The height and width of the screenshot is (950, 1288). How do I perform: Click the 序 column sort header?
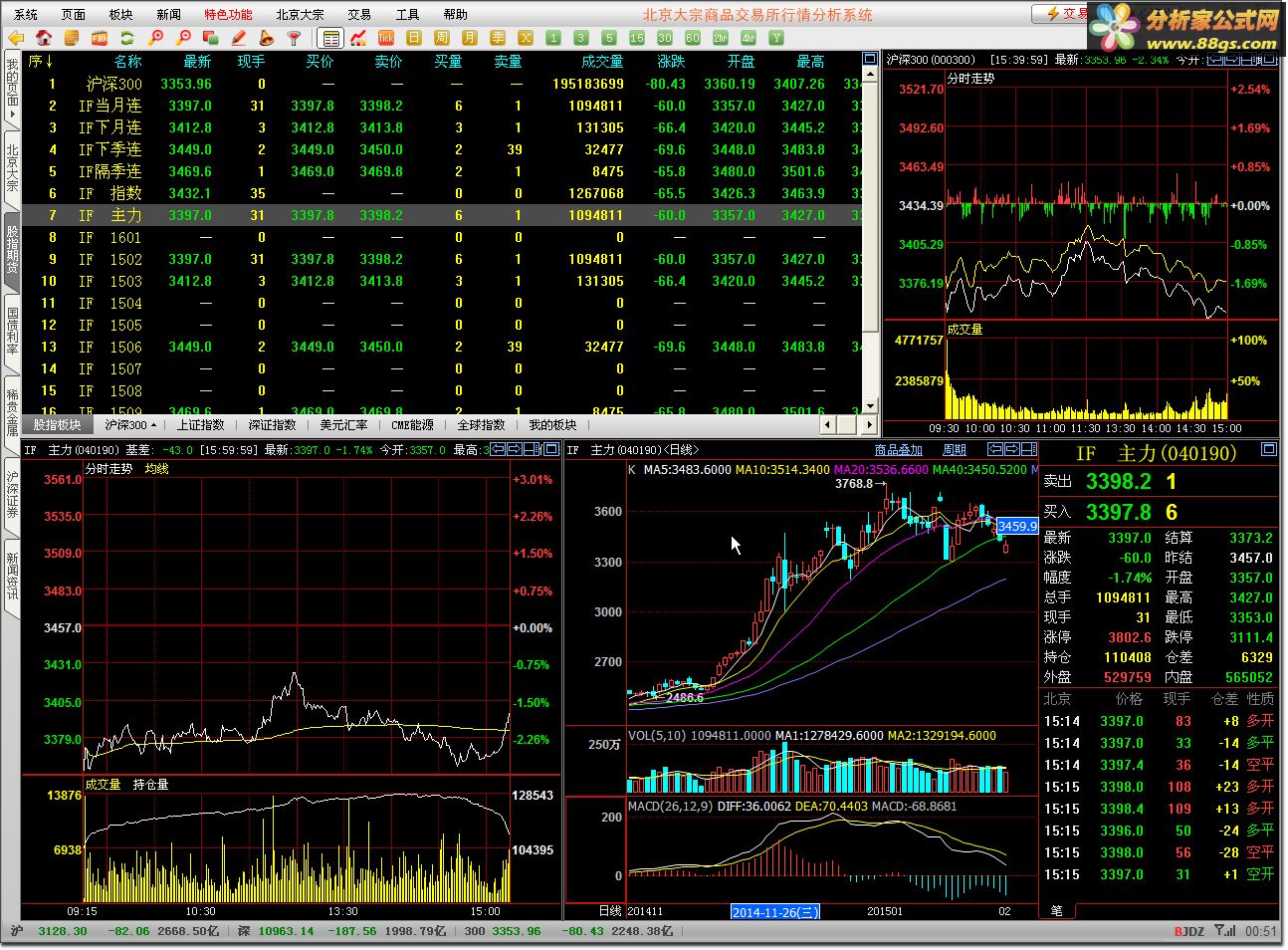coord(41,62)
